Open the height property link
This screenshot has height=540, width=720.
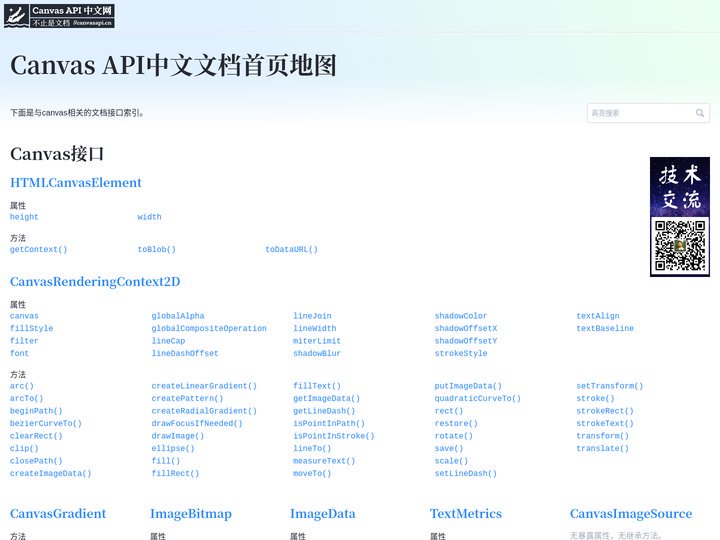click(24, 217)
